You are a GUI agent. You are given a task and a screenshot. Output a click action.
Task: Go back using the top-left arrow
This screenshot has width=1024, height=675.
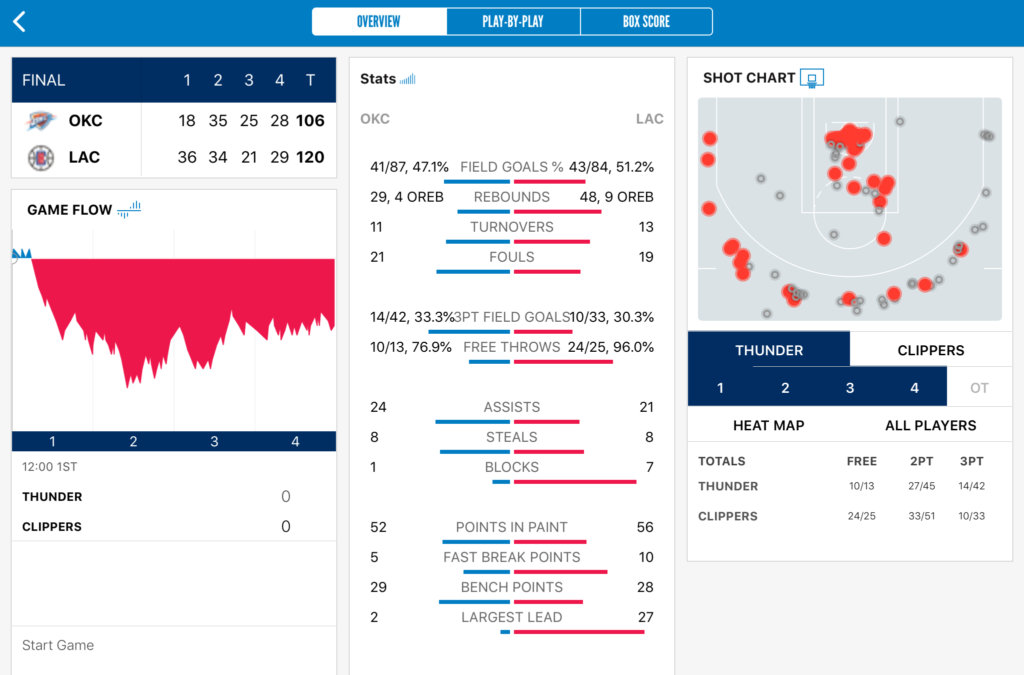tap(20, 22)
